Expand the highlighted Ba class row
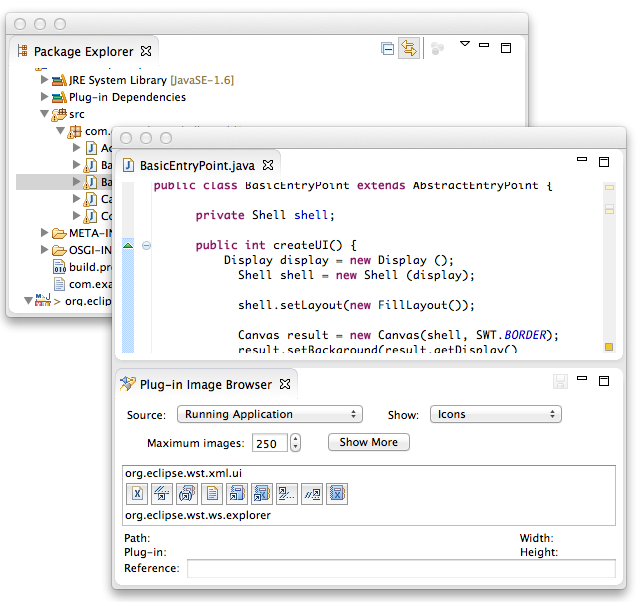Screen dimensions: 637x602 76,181
